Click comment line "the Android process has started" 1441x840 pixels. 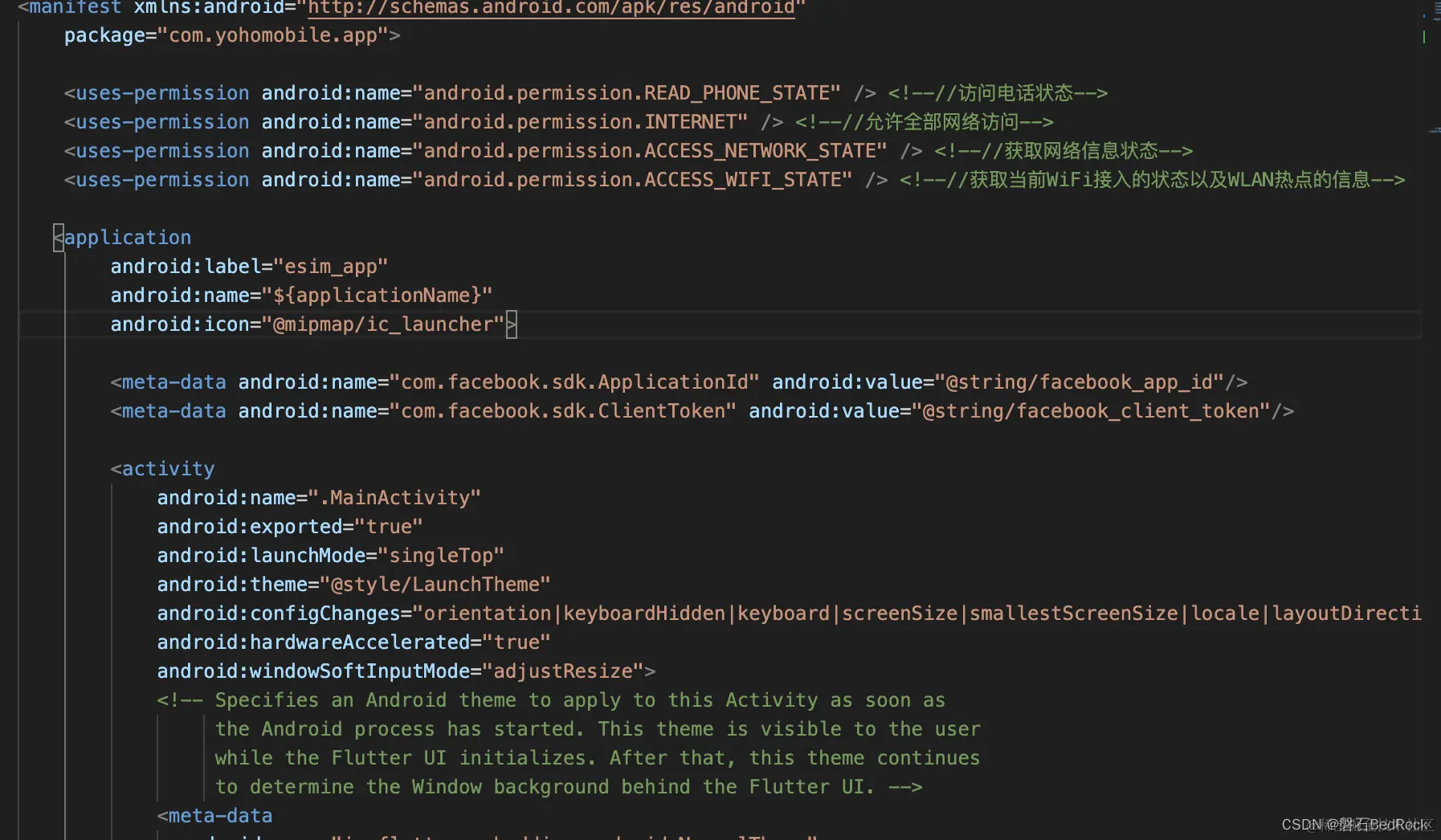click(x=598, y=729)
